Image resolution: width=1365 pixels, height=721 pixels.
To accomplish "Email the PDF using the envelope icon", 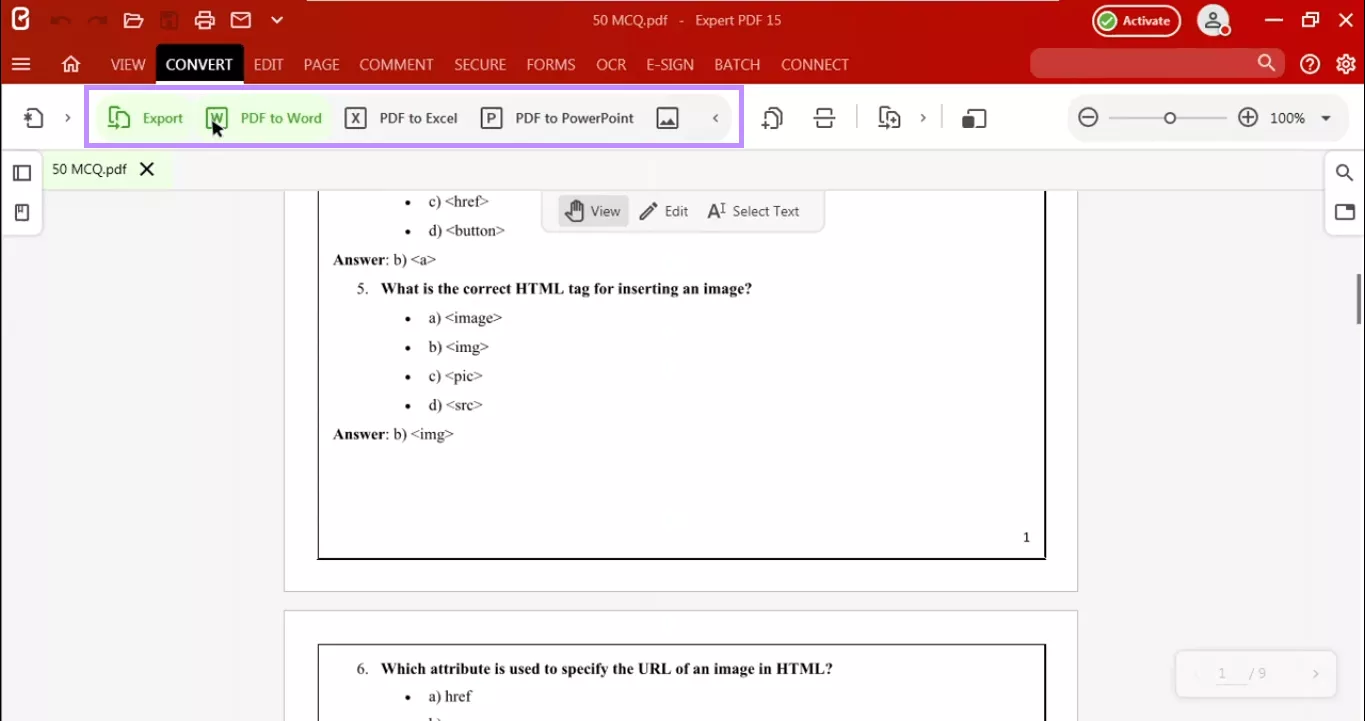I will click(240, 20).
